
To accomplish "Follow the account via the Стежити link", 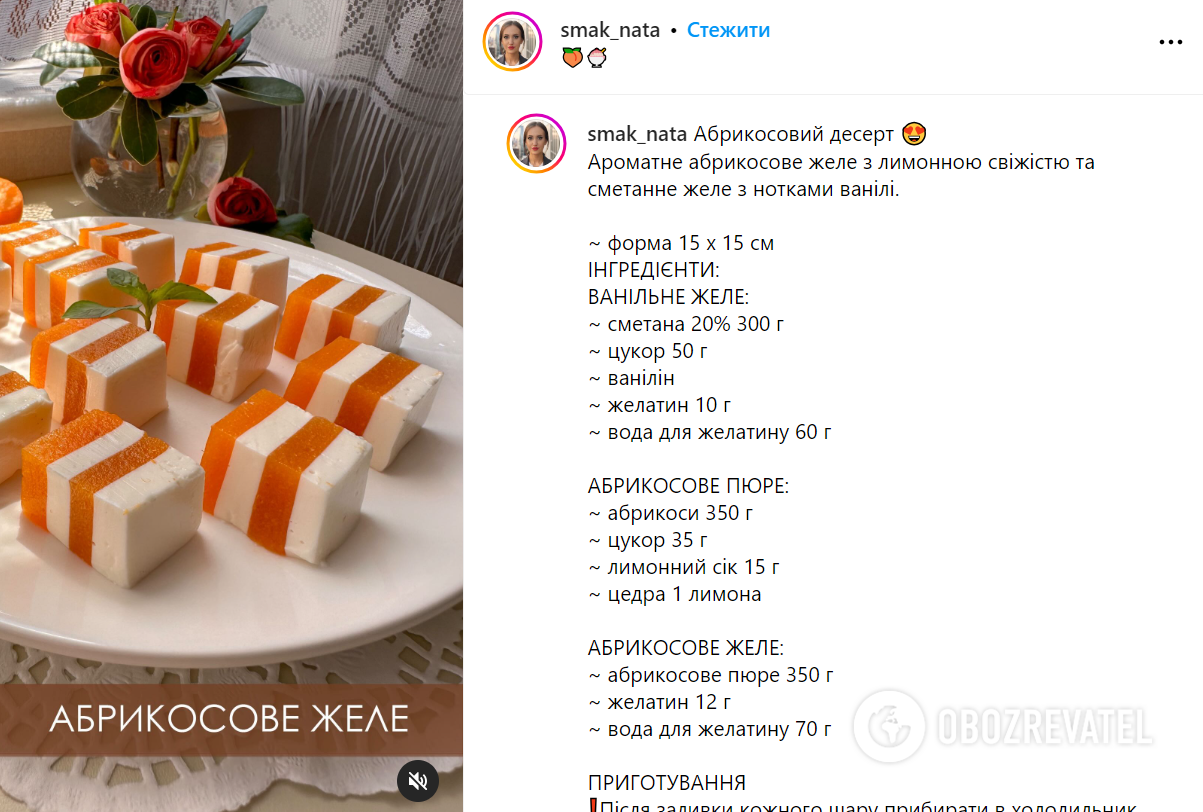I will tap(728, 30).
